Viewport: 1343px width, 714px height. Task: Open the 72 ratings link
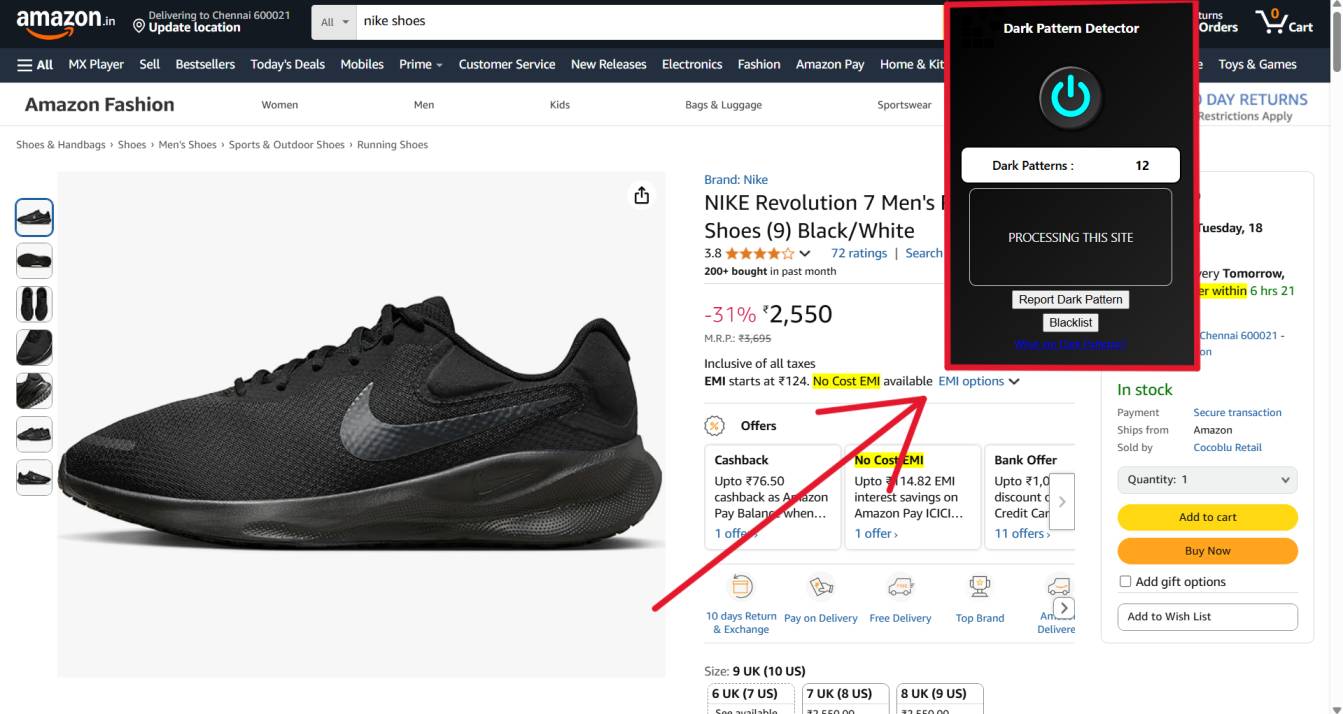pos(859,253)
